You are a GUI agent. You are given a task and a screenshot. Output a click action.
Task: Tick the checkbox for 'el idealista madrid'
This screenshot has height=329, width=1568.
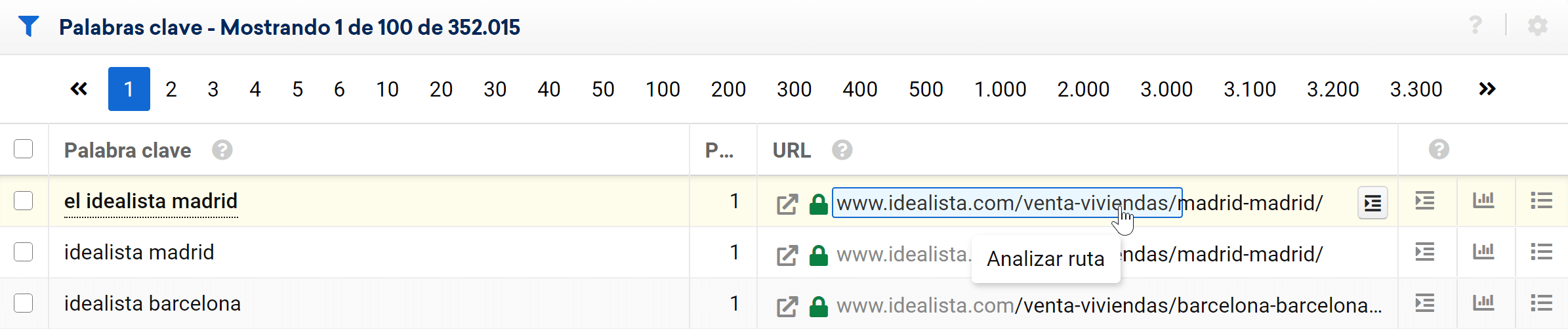pos(24,201)
